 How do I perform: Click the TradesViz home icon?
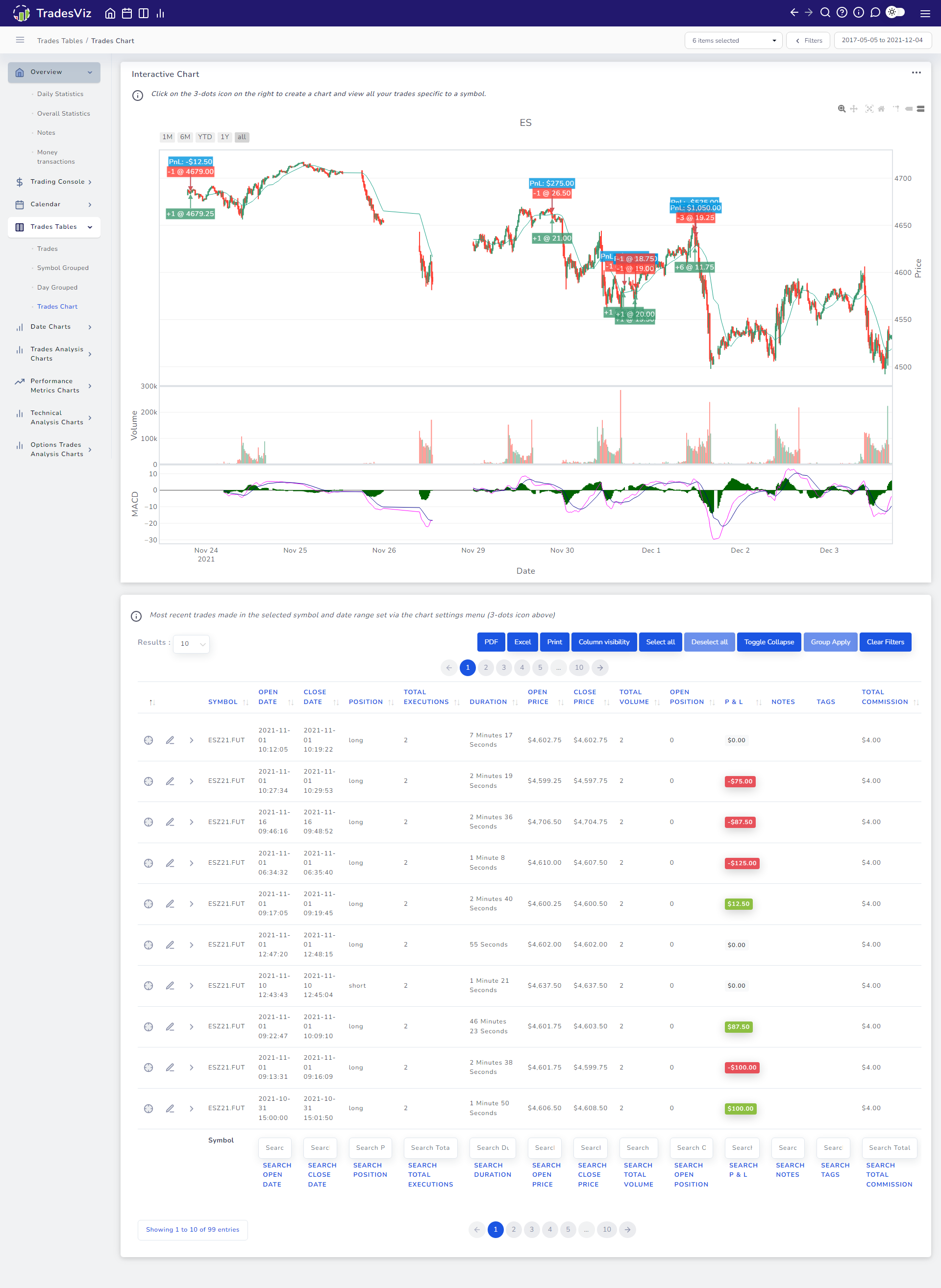click(x=107, y=13)
